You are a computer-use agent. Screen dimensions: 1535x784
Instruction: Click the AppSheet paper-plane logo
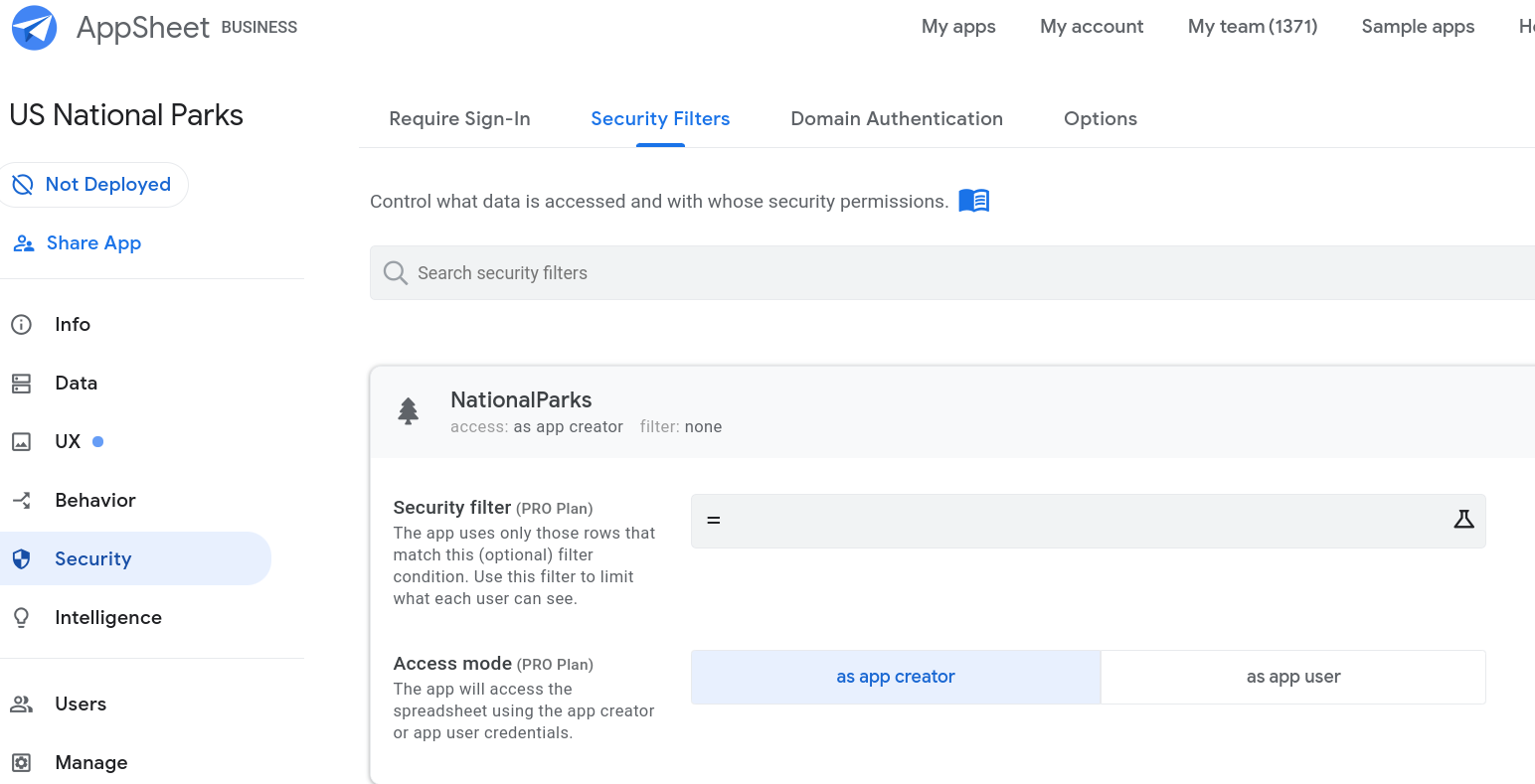[x=33, y=27]
